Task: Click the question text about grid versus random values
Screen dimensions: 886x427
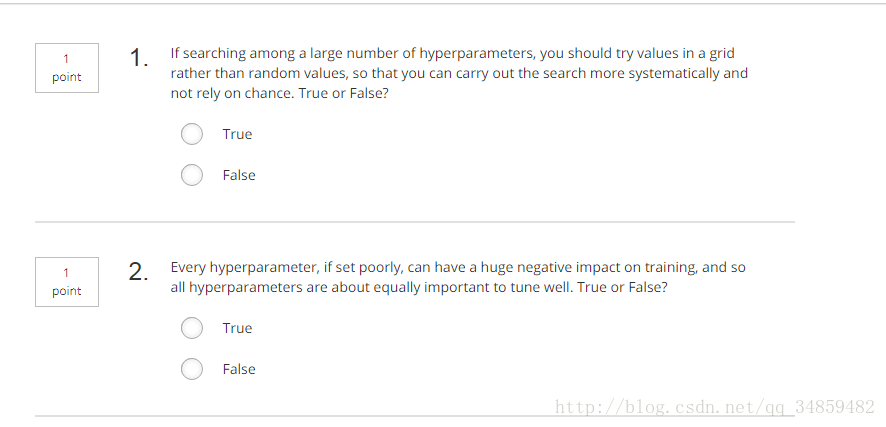Action: point(459,73)
